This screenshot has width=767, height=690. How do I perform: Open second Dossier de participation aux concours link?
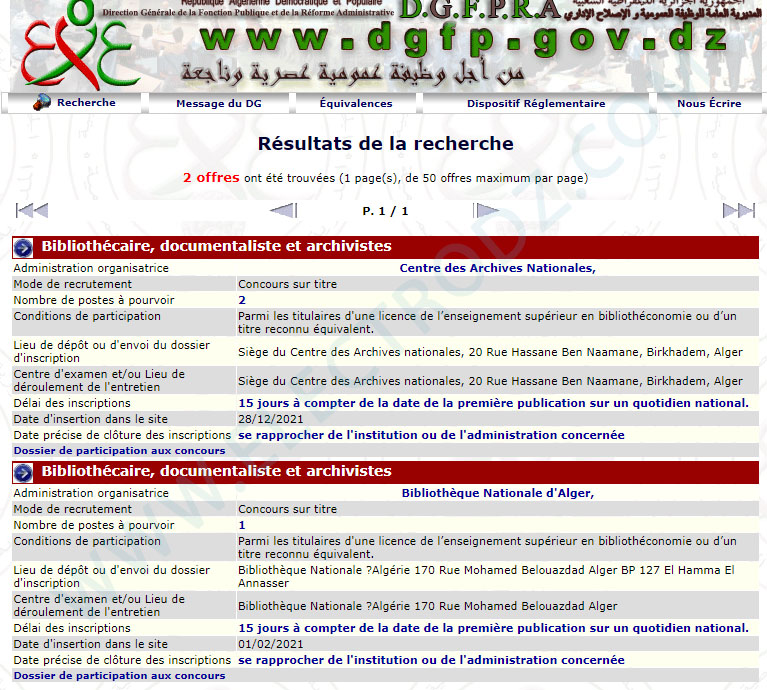[x=119, y=675]
